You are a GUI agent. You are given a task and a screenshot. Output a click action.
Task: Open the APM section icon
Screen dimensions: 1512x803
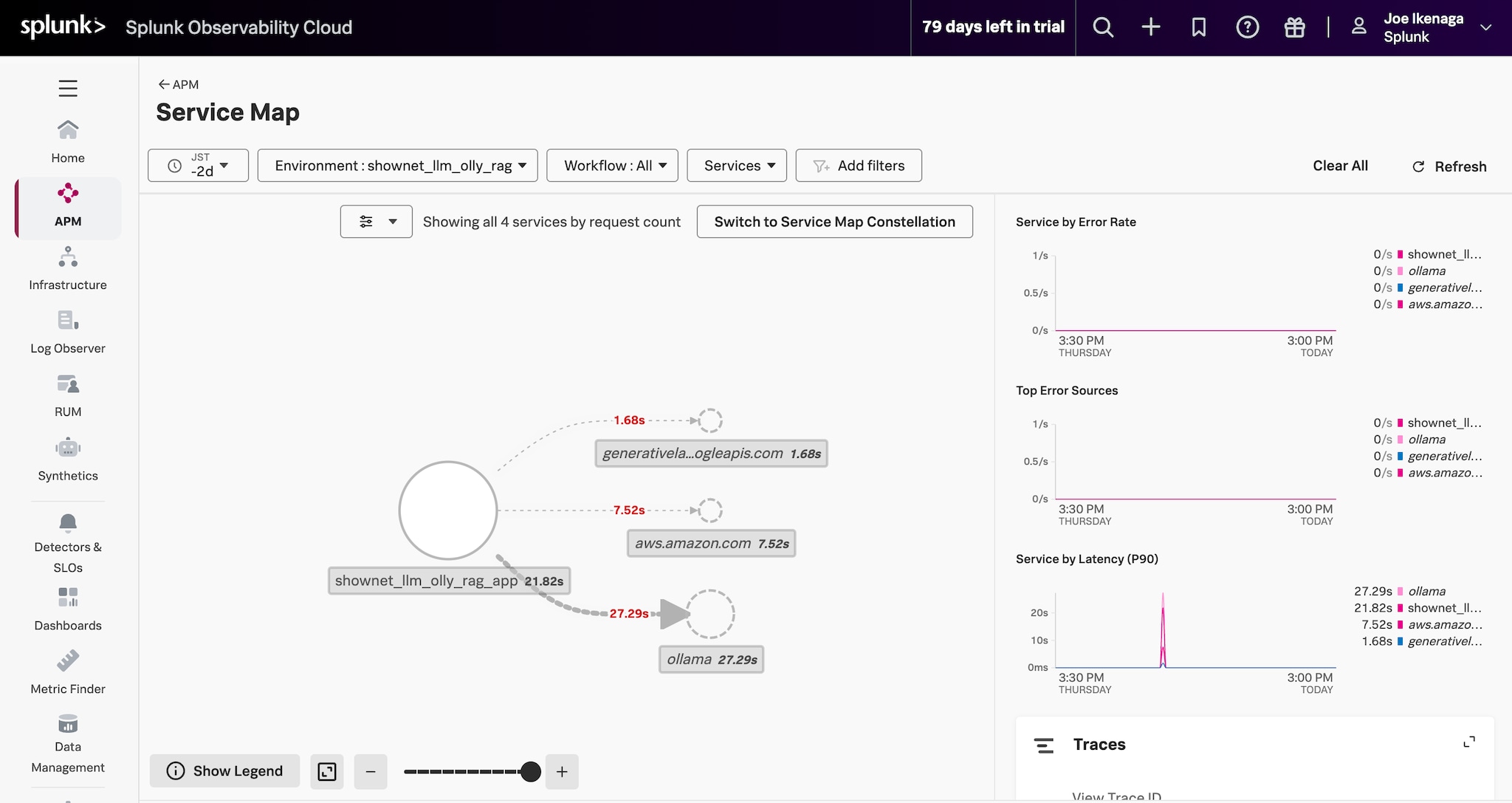(68, 194)
